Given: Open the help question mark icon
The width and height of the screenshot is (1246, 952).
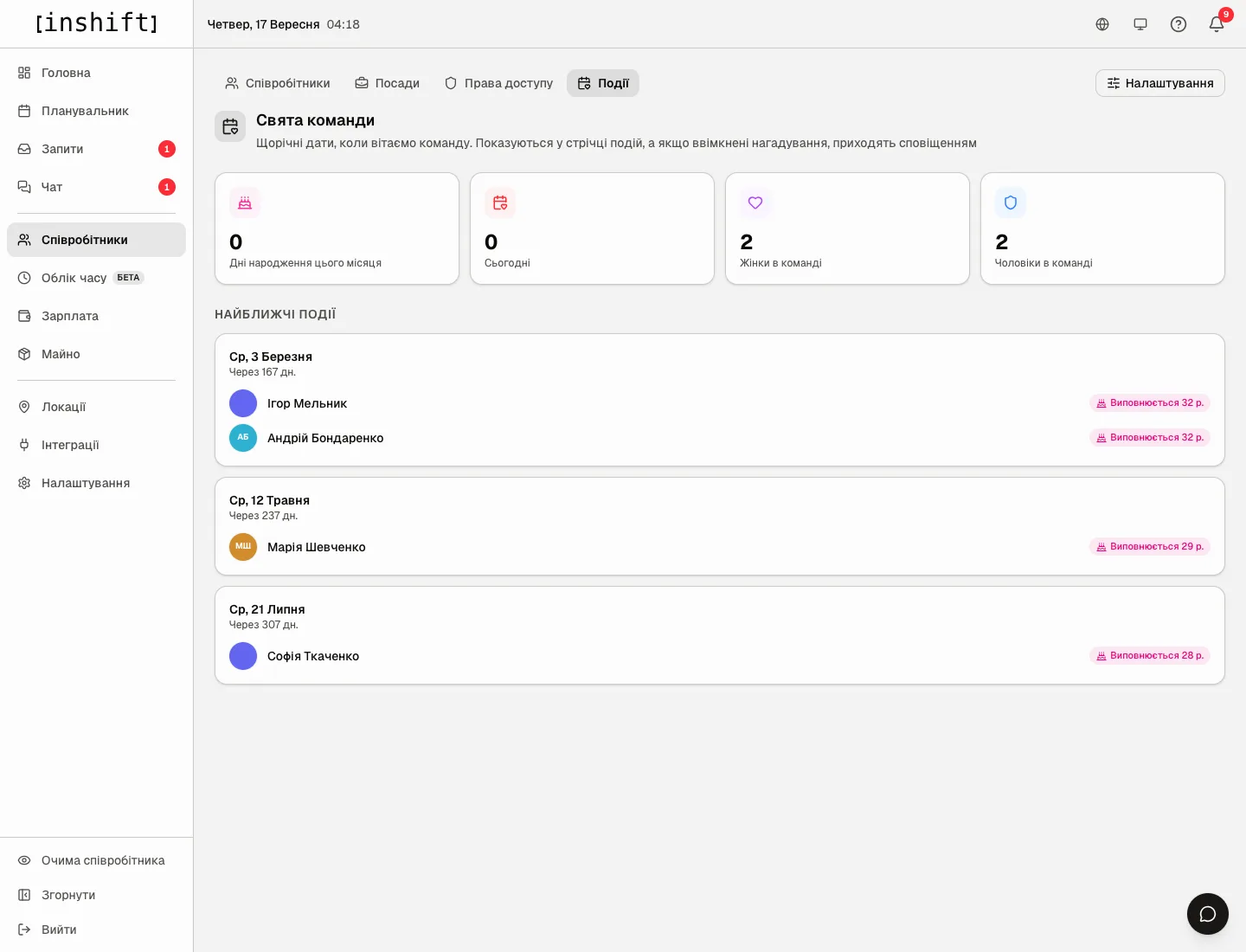Looking at the screenshot, I should [x=1179, y=24].
